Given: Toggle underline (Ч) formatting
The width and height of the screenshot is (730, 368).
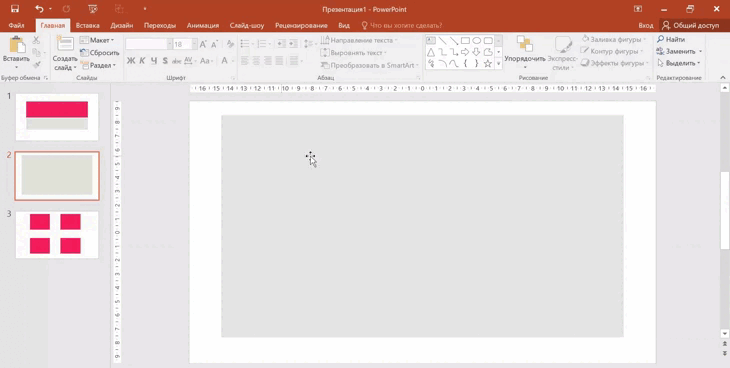Looking at the screenshot, I should (154, 61).
